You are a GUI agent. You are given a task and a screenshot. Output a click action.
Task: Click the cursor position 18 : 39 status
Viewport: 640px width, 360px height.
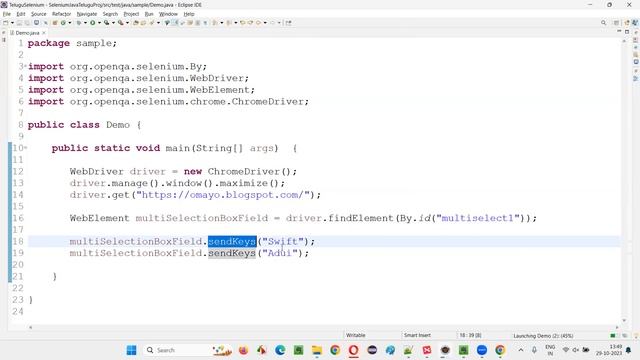click(470, 335)
